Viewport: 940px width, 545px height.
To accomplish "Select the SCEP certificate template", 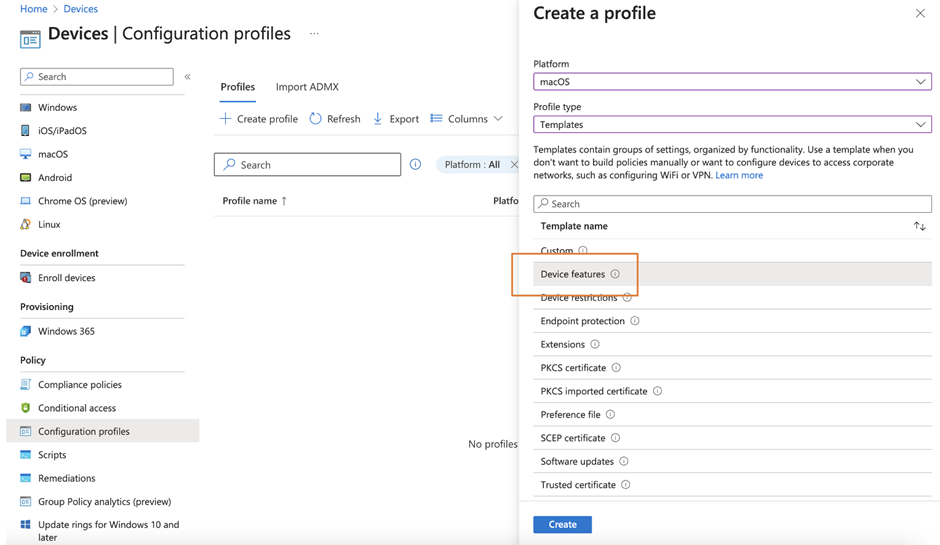I will [732, 438].
